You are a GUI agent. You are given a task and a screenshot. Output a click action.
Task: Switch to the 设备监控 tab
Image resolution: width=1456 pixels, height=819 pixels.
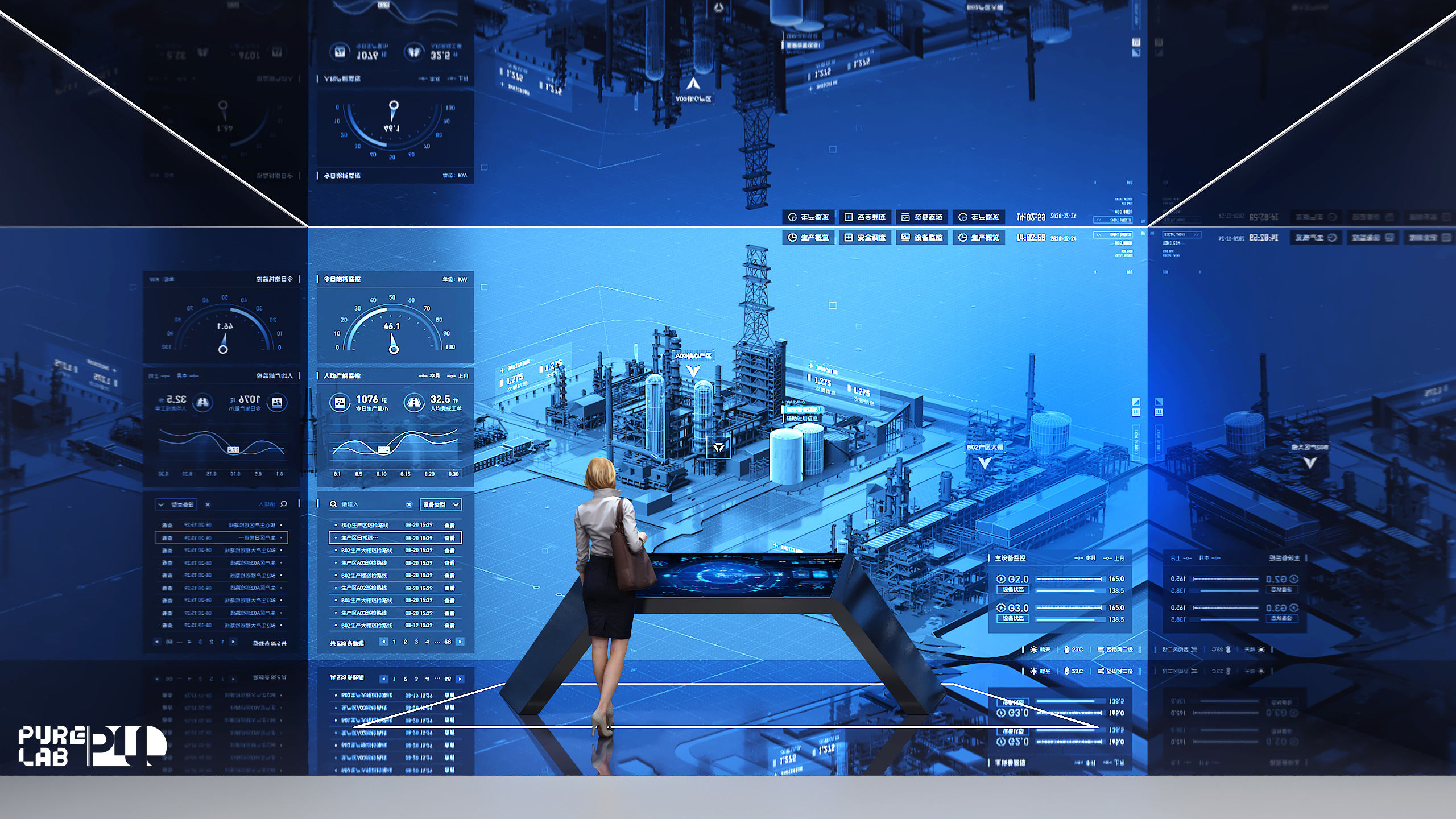[922, 238]
